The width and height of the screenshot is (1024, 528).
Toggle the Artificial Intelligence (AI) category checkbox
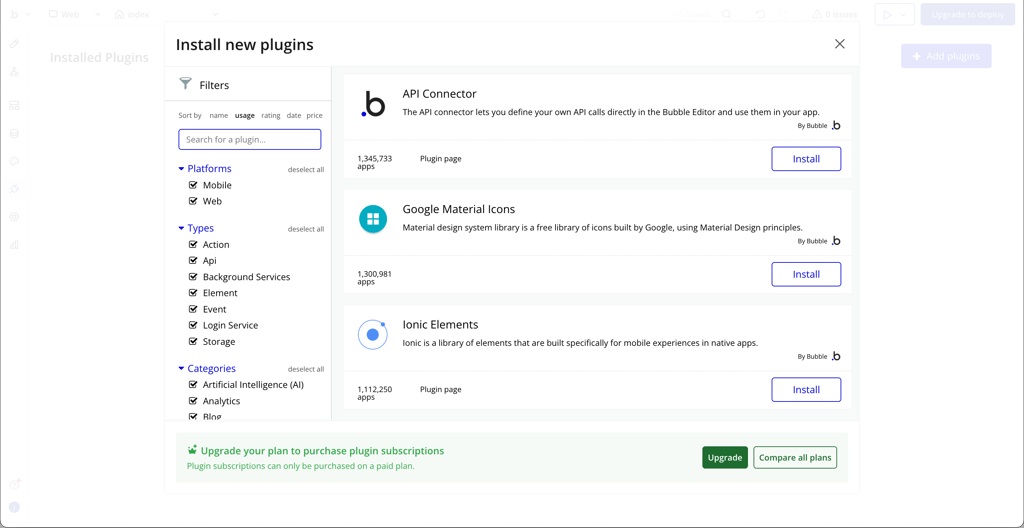pos(193,385)
